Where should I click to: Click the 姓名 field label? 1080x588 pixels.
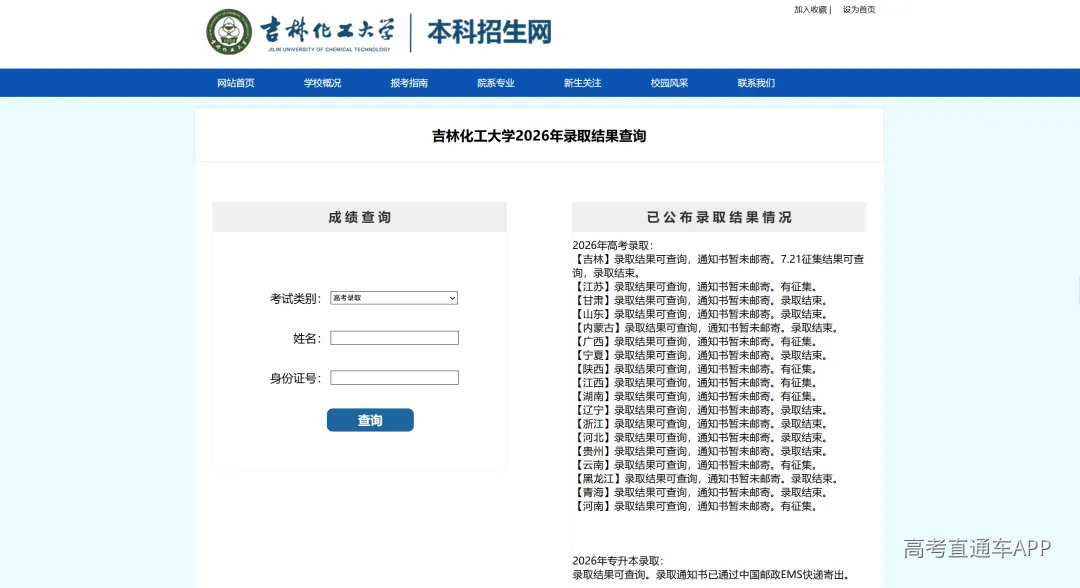coord(307,338)
